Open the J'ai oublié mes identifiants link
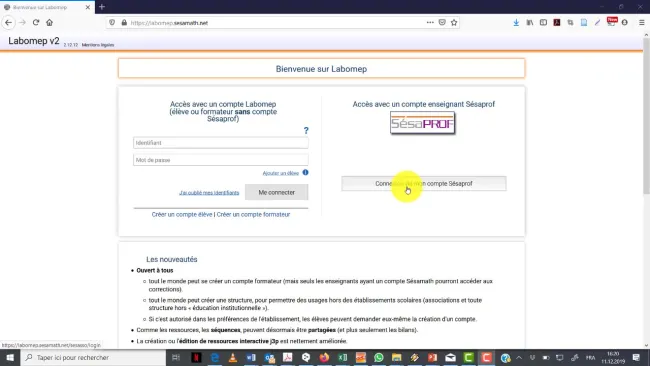This screenshot has height=366, width=650. (x=209, y=193)
